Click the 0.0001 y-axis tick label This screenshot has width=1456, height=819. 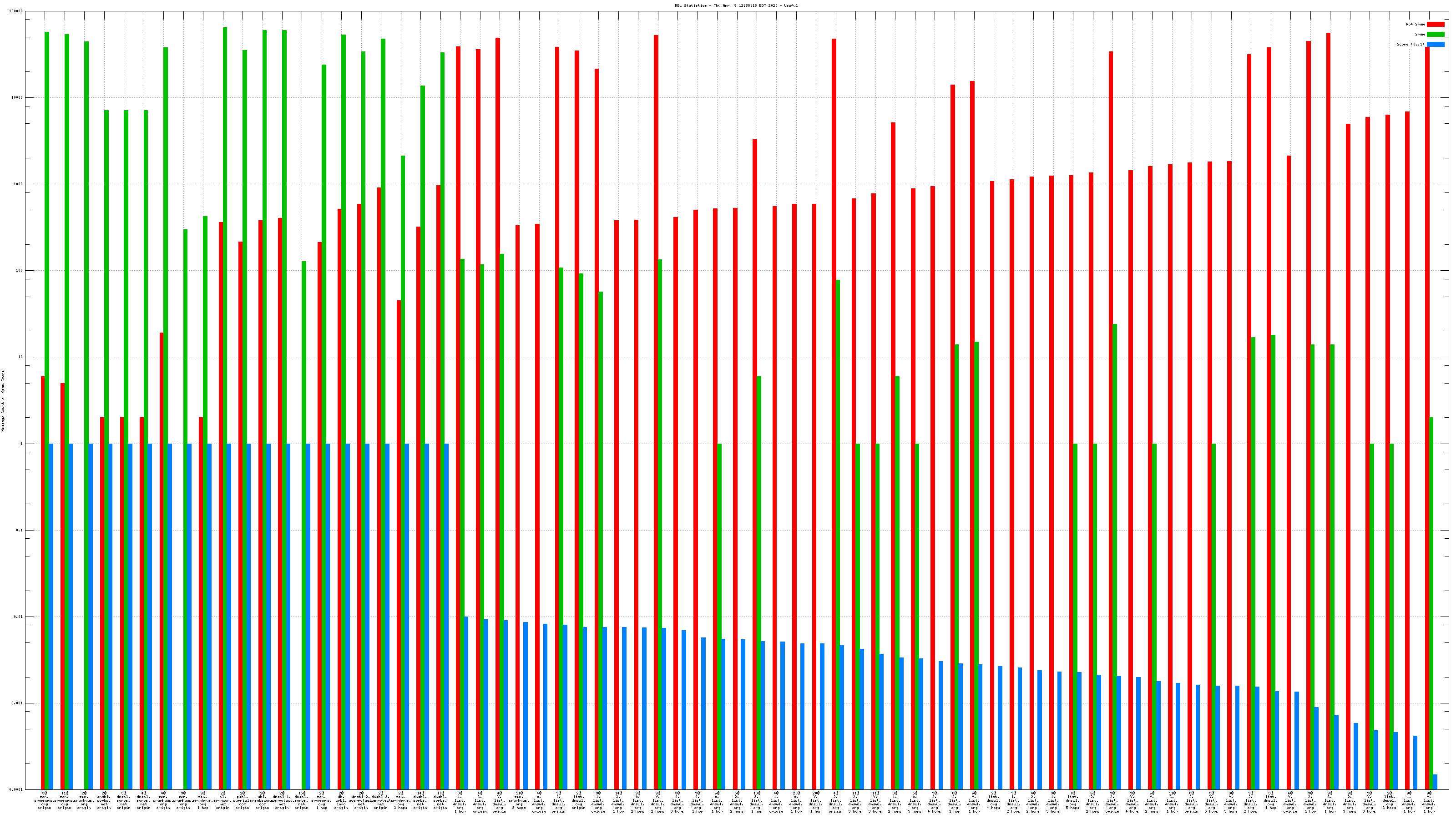click(x=17, y=789)
